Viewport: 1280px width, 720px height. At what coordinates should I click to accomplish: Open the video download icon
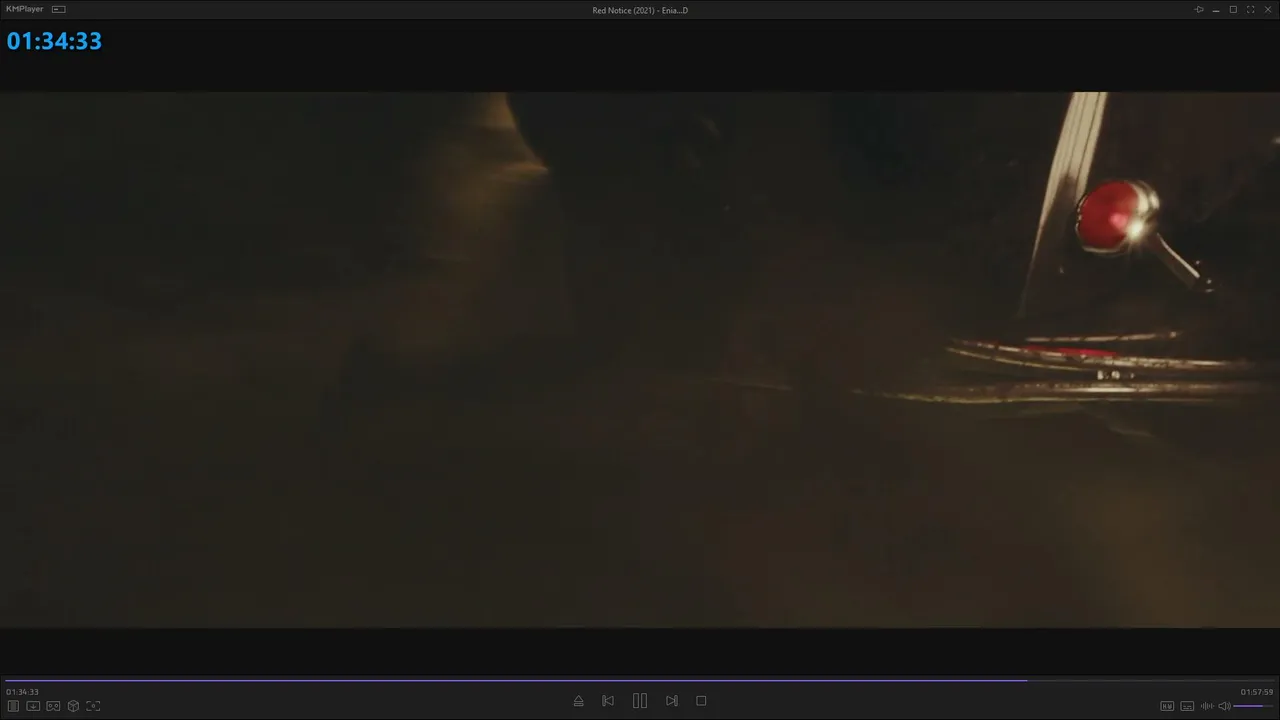[33, 706]
